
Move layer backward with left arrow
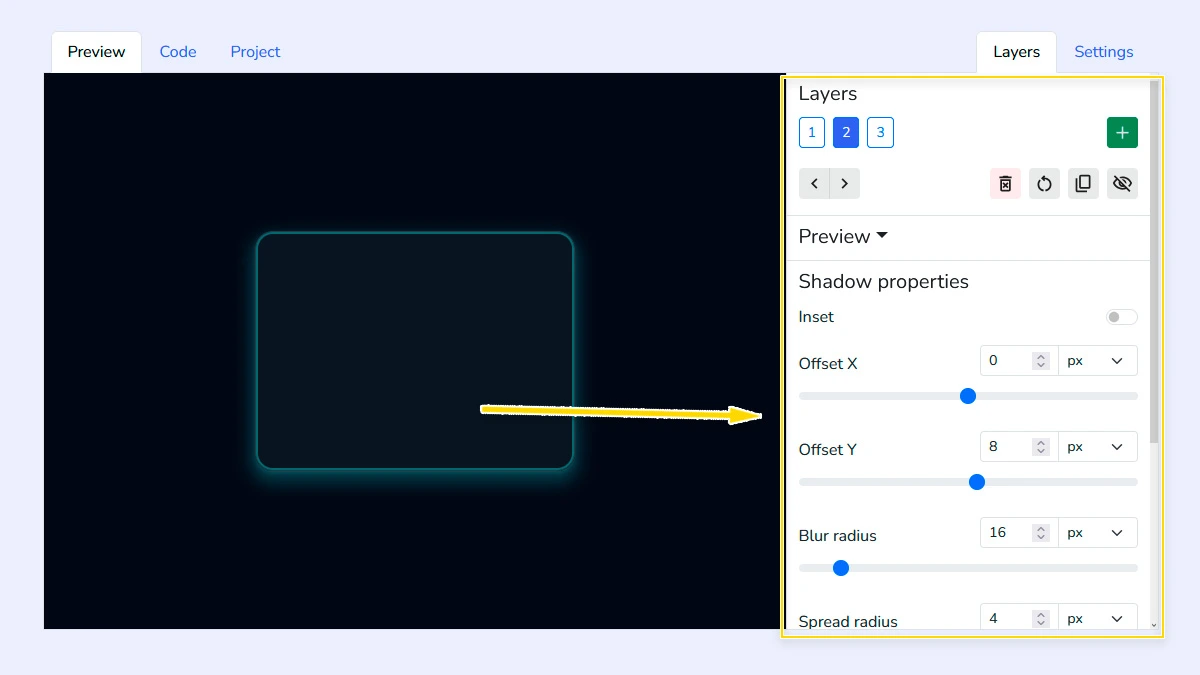point(814,183)
